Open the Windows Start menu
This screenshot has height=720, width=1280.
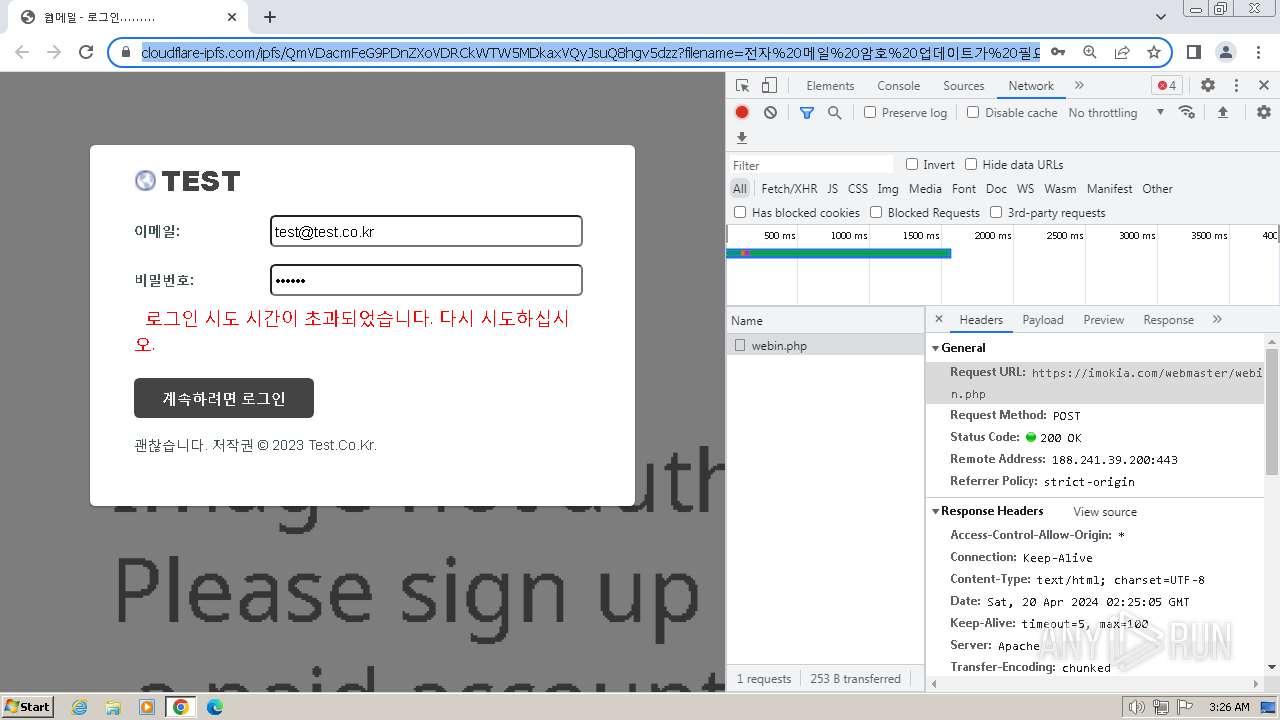pyautogui.click(x=28, y=706)
